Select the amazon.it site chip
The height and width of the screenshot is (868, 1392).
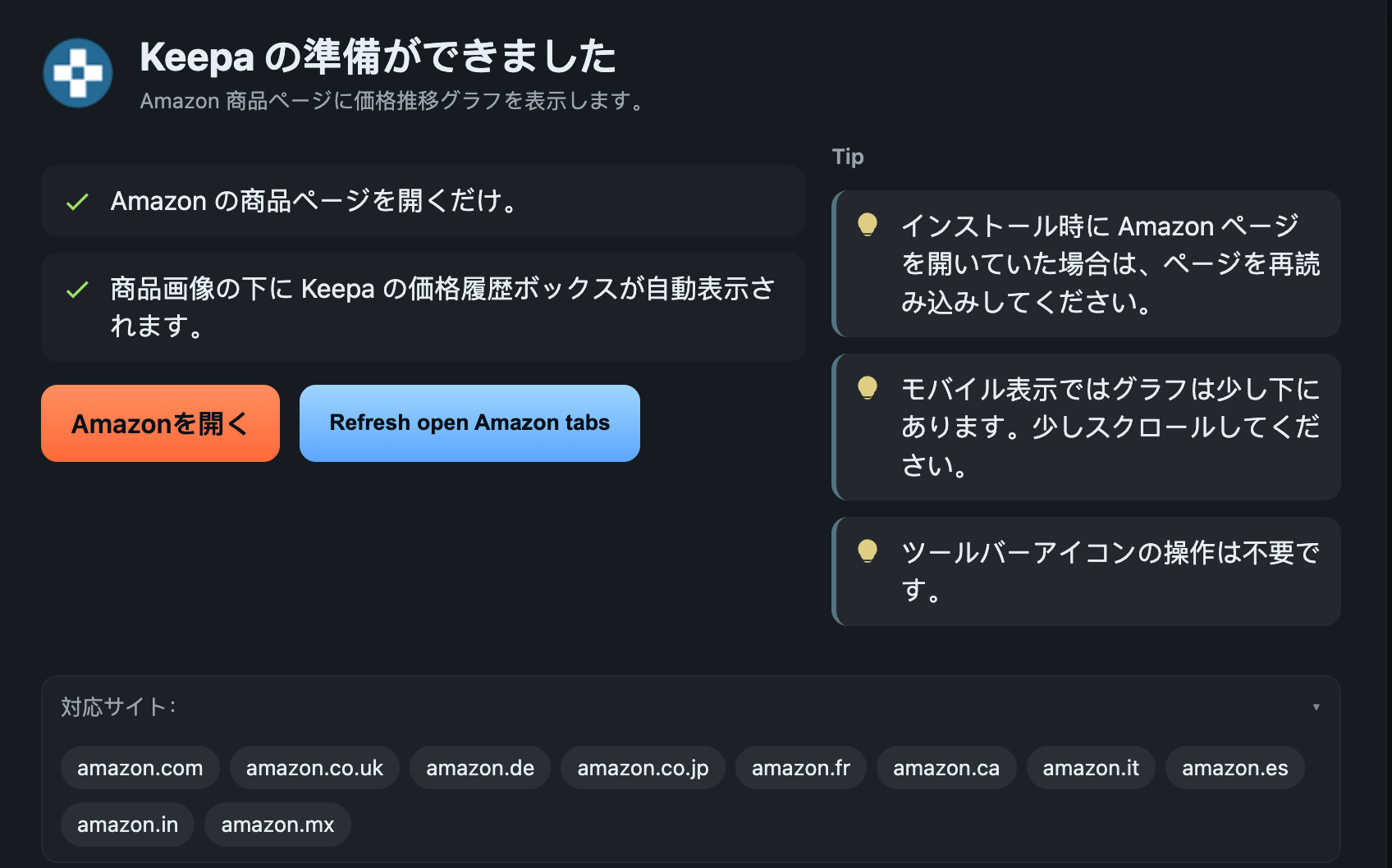(1091, 768)
